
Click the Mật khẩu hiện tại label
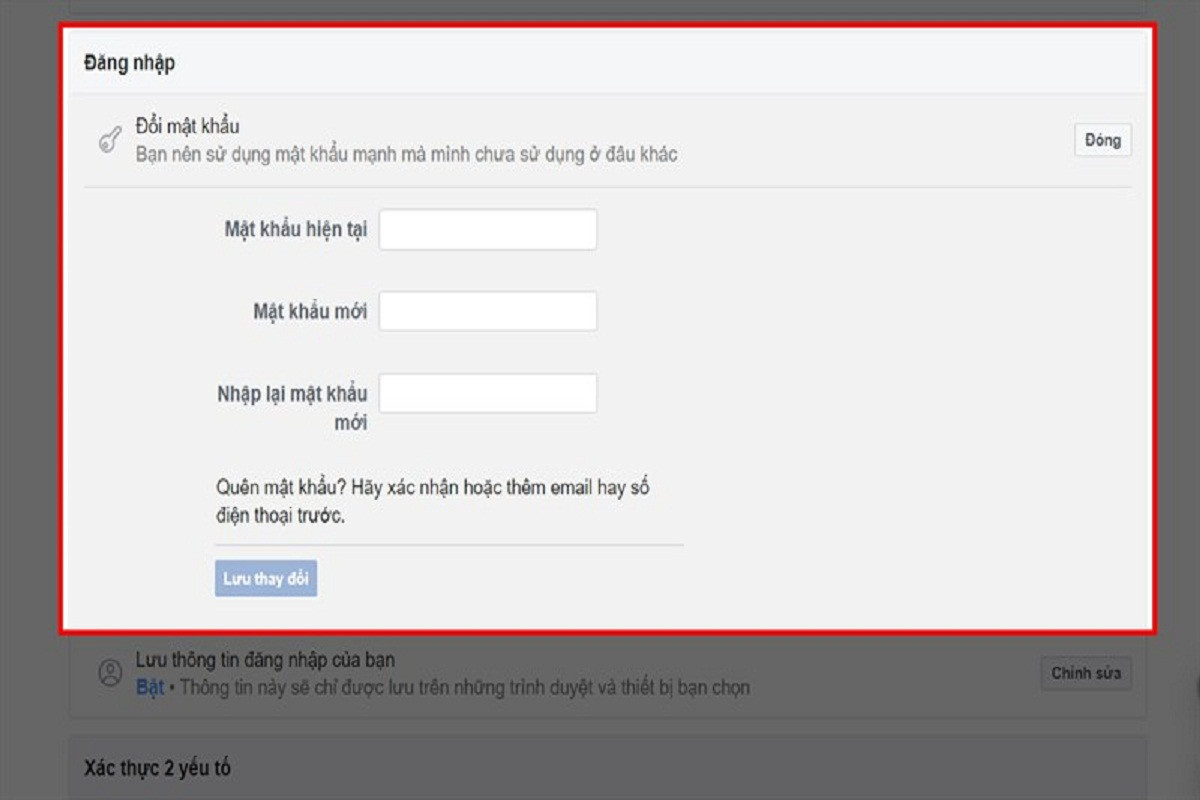[296, 229]
